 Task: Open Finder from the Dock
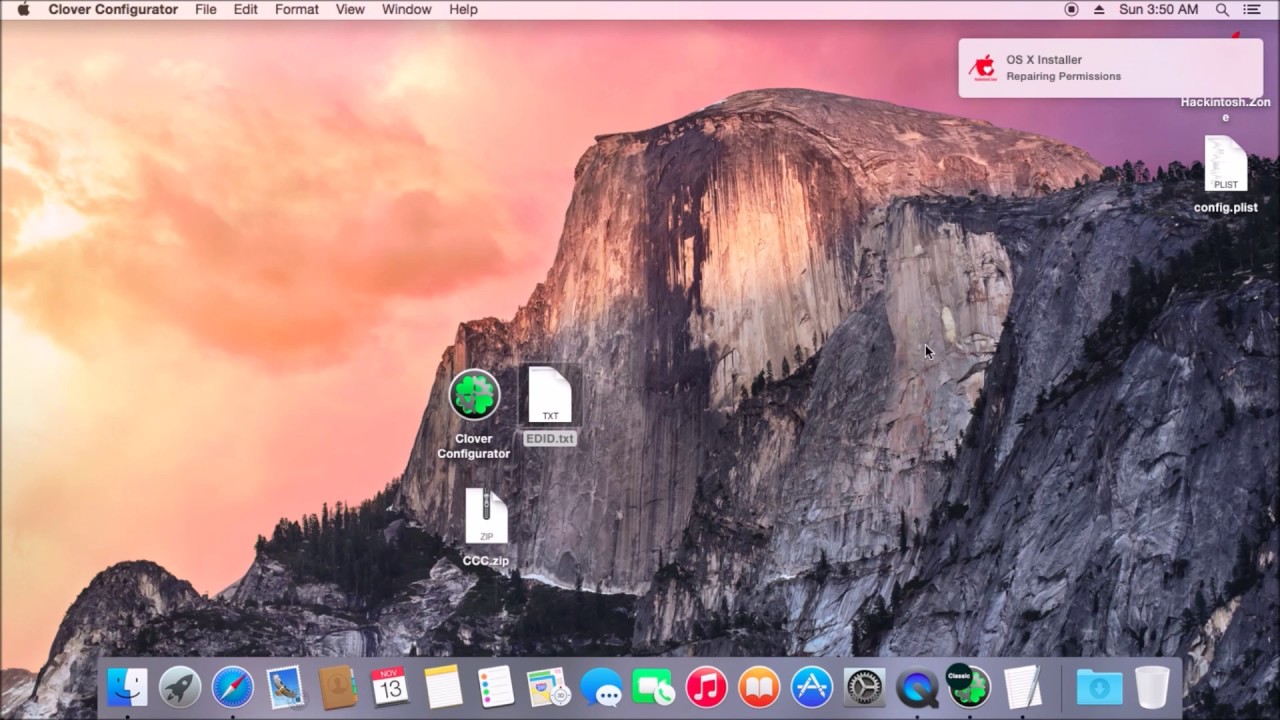pyautogui.click(x=128, y=687)
